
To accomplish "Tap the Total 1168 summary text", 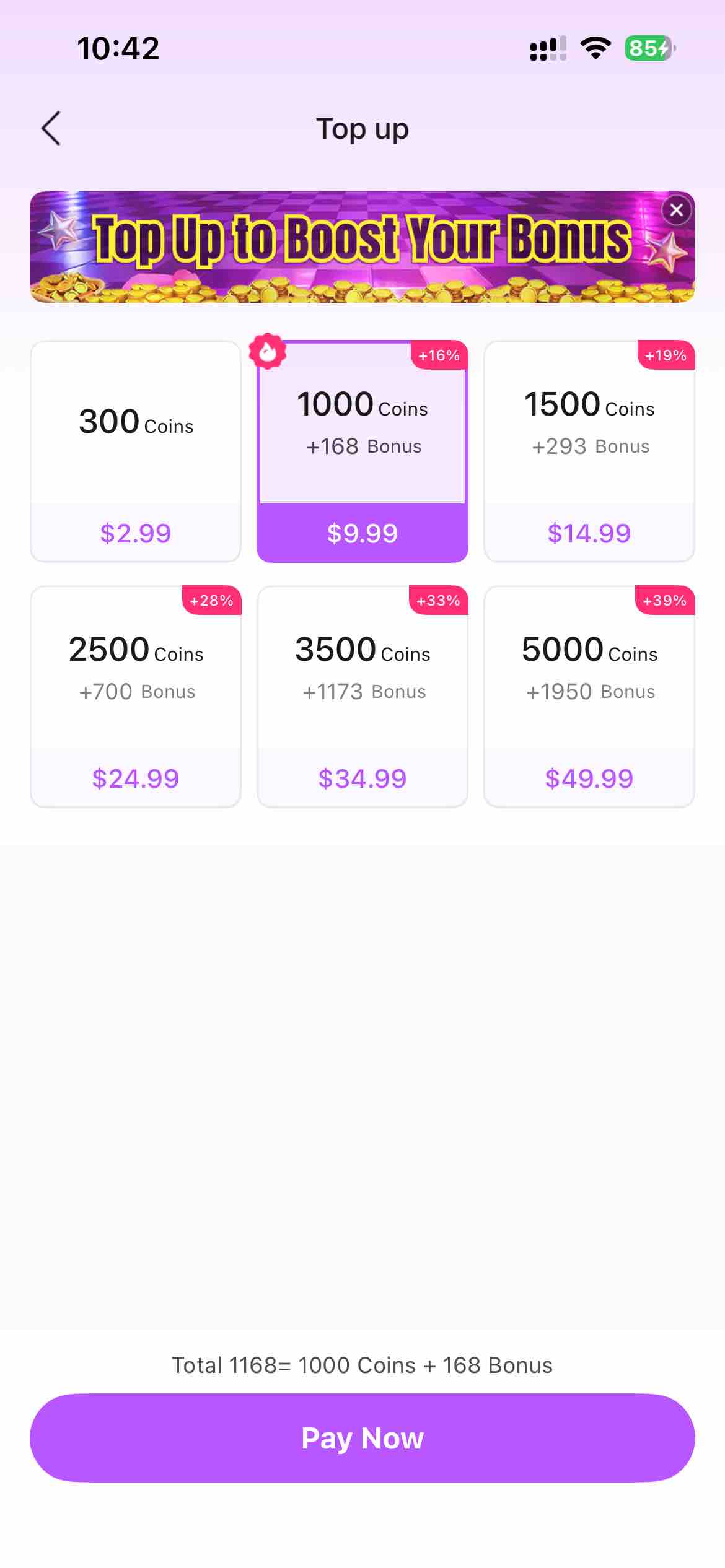I will click(x=362, y=1365).
